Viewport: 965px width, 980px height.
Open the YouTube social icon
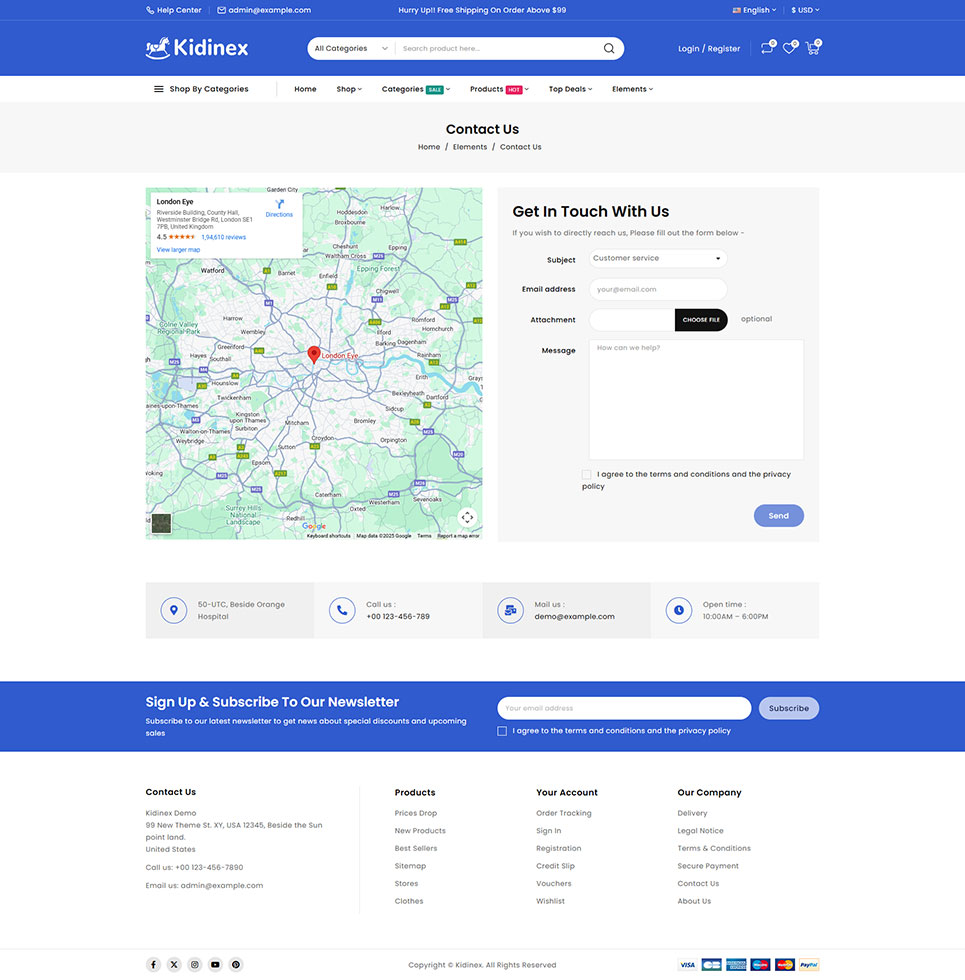(215, 964)
